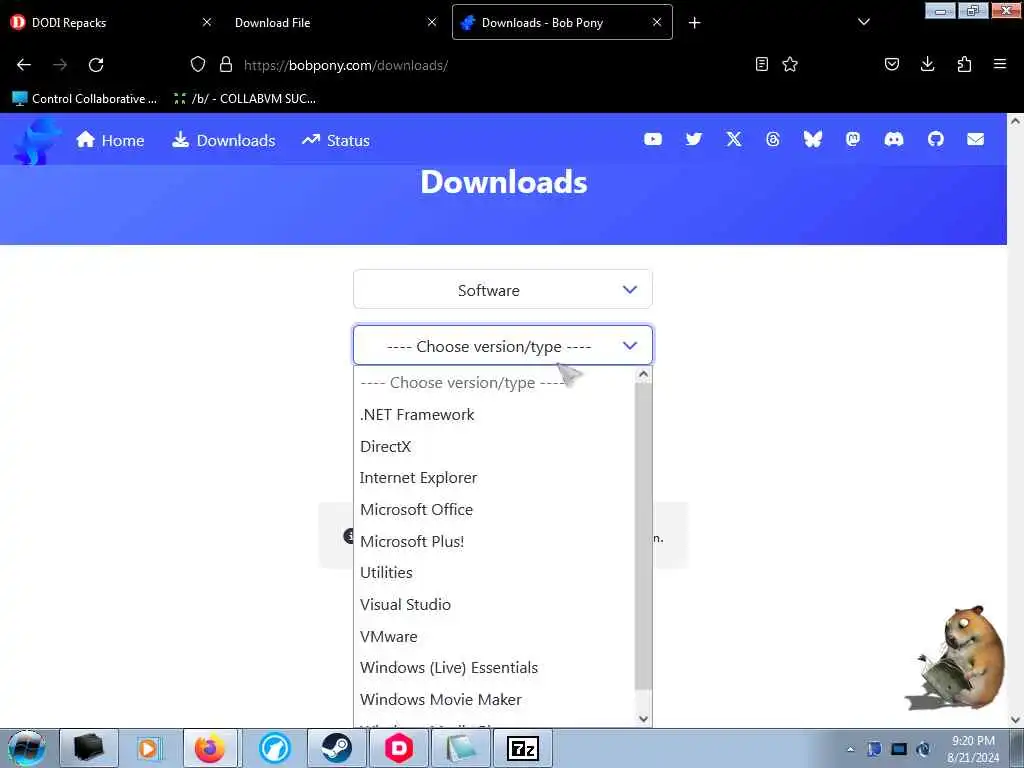Click the page scrollbar down arrow
1024x768 pixels.
click(x=1015, y=720)
